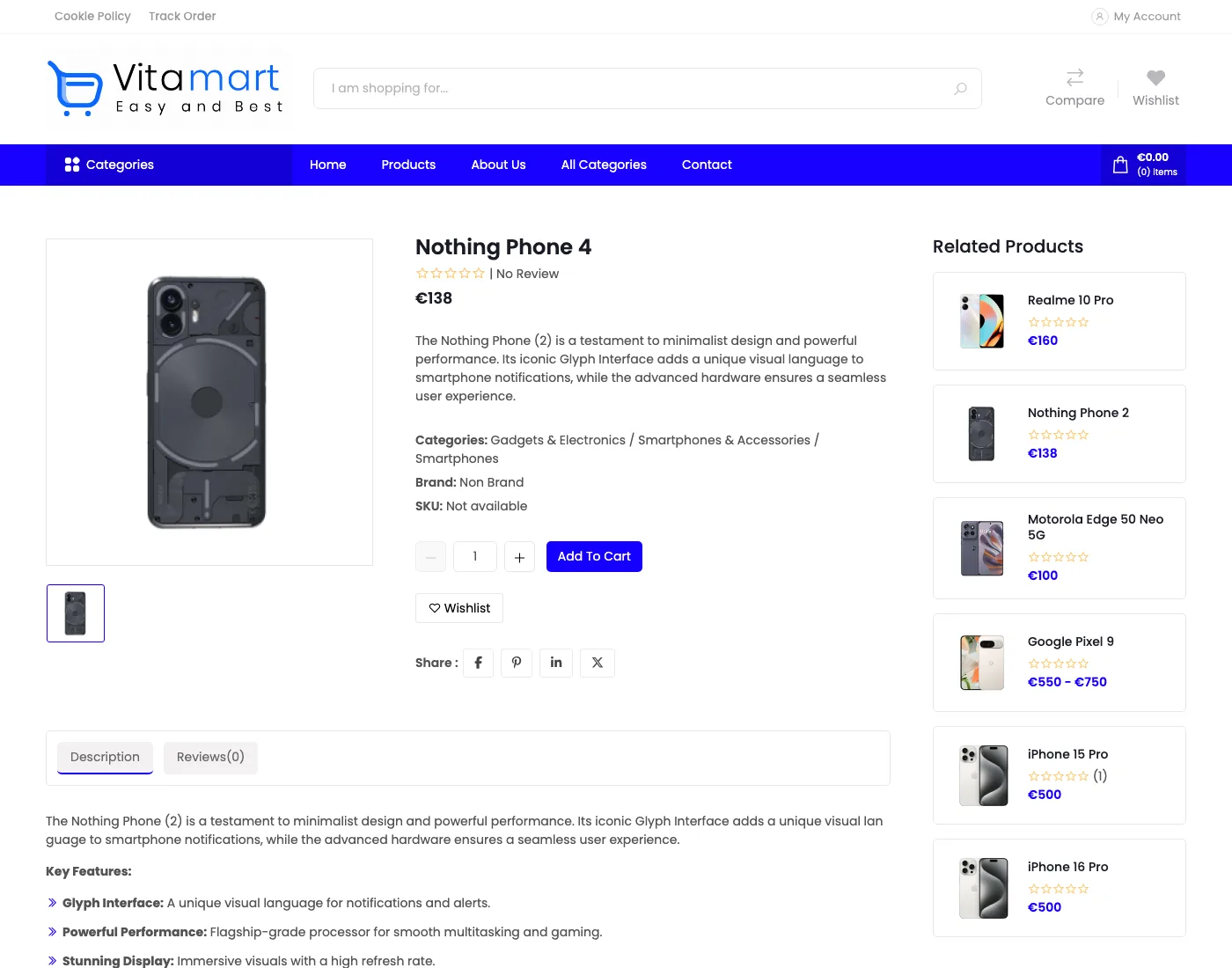1232x968 pixels.
Task: Click the Nothing Phone 4 star rating
Action: click(451, 274)
